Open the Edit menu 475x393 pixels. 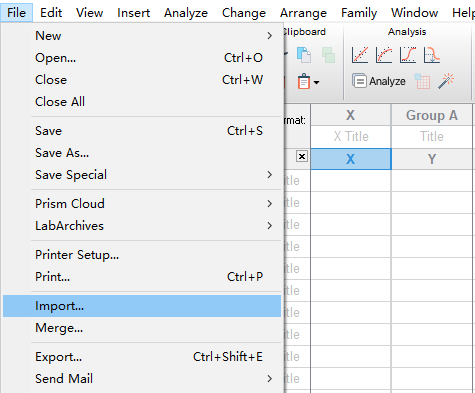pos(51,13)
